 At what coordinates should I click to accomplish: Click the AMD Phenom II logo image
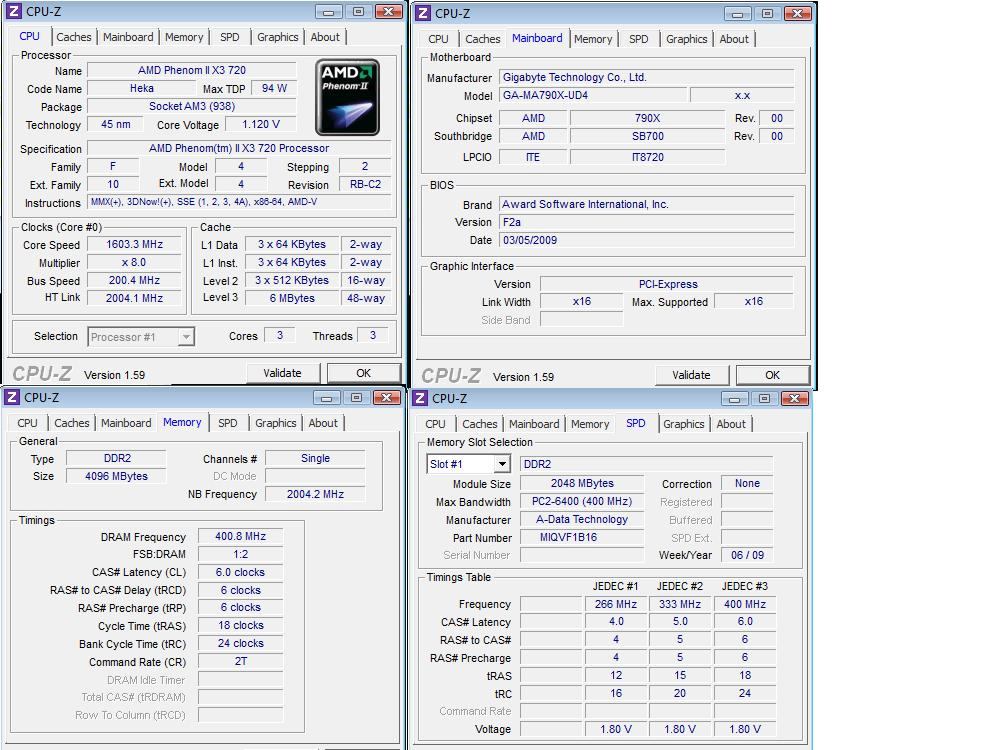[347, 97]
